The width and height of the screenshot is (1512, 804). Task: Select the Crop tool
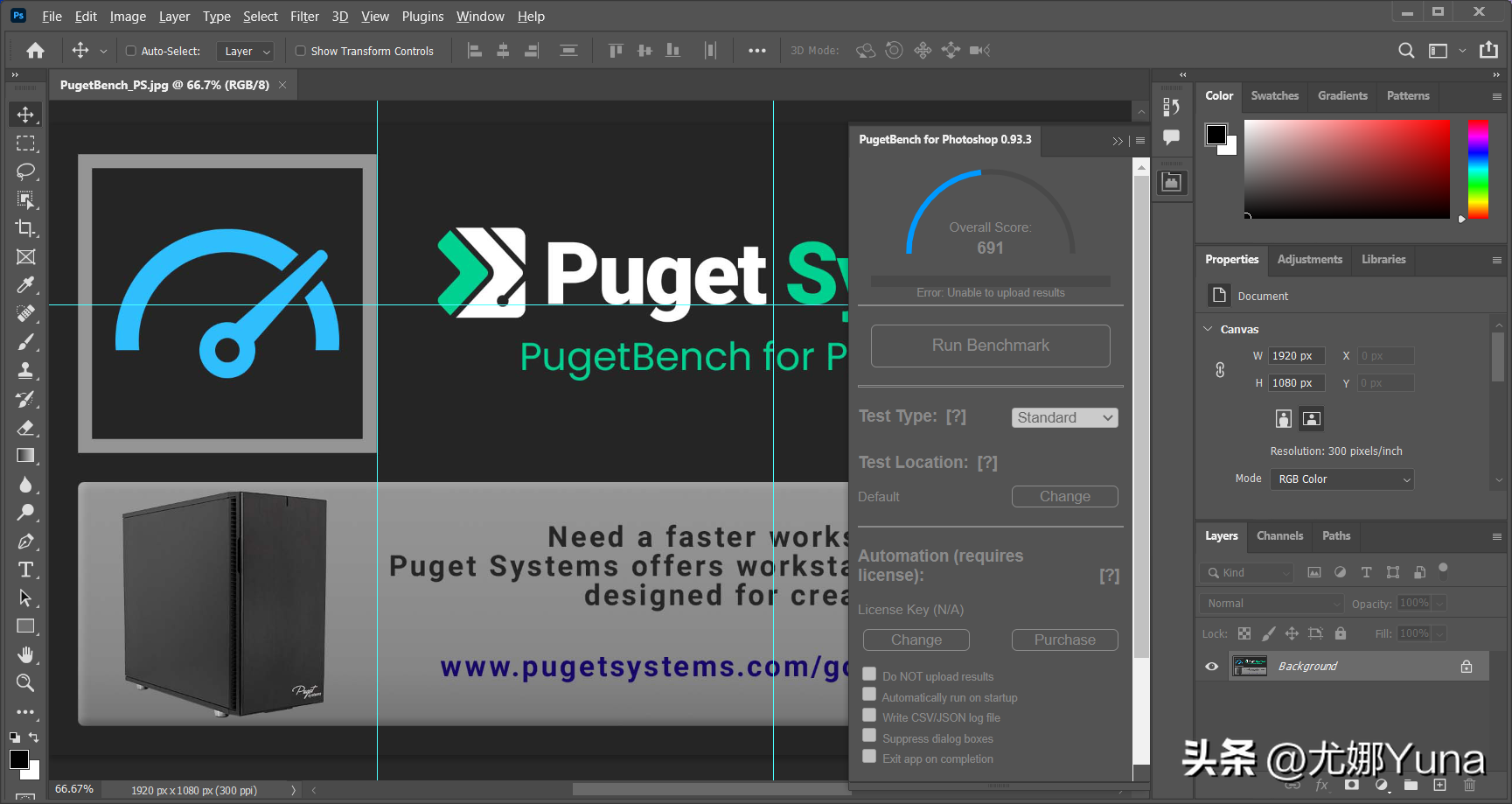(x=25, y=228)
